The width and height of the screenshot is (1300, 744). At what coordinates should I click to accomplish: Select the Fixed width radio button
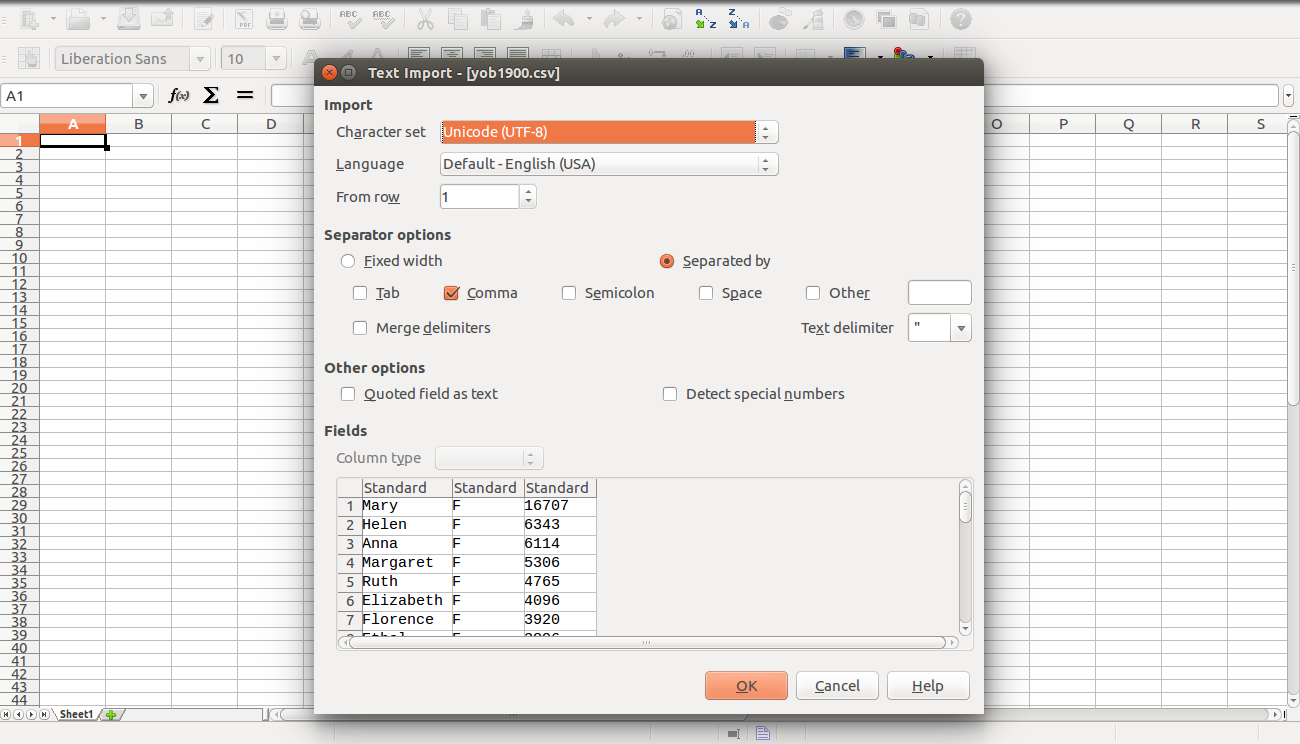click(x=348, y=261)
